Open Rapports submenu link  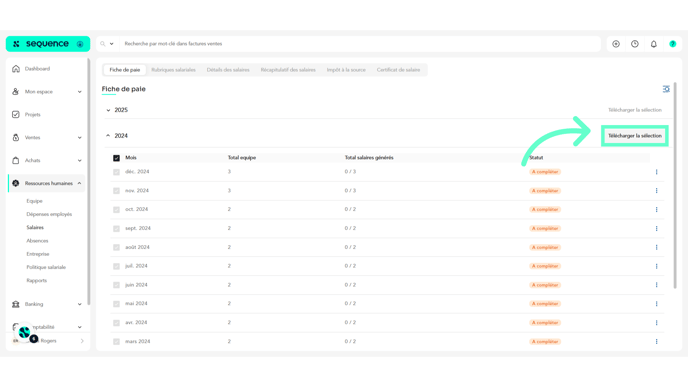36,280
